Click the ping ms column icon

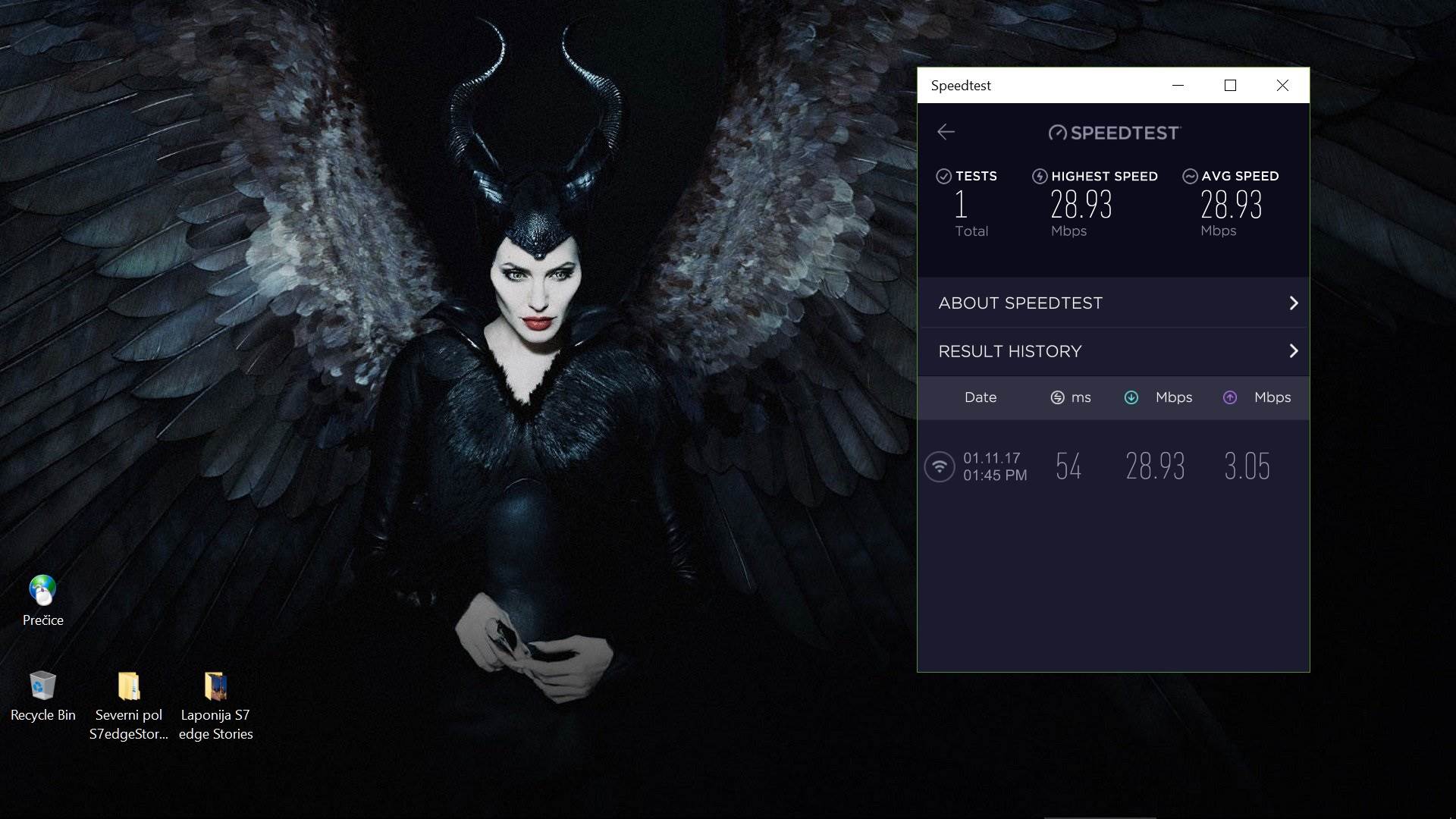coord(1057,397)
